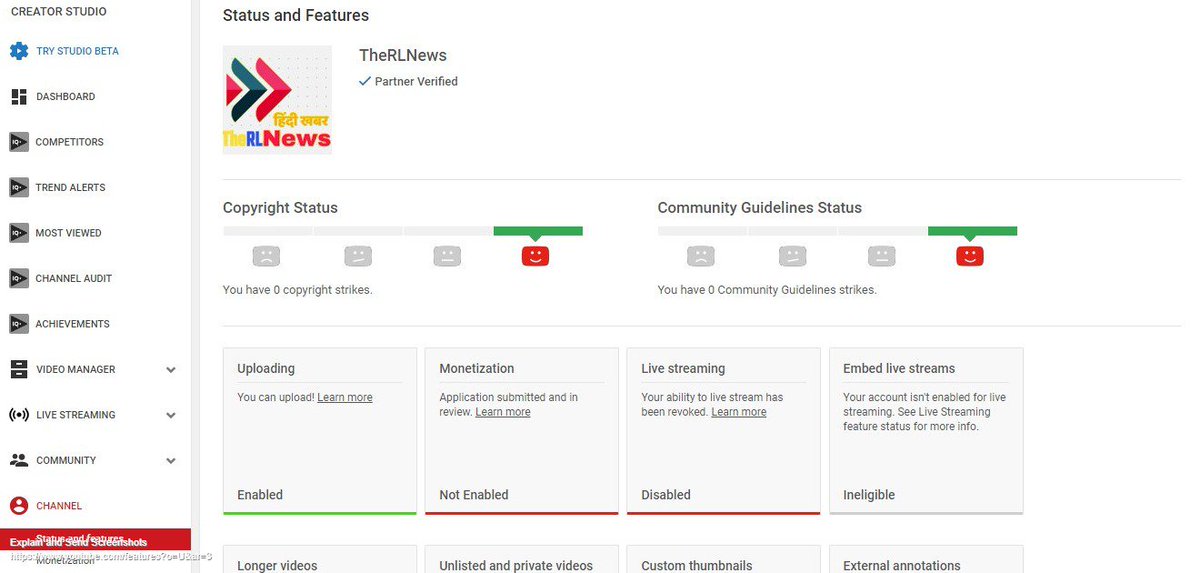Click the Live streaming Disabled status text
The width and height of the screenshot is (1200, 573).
(666, 495)
